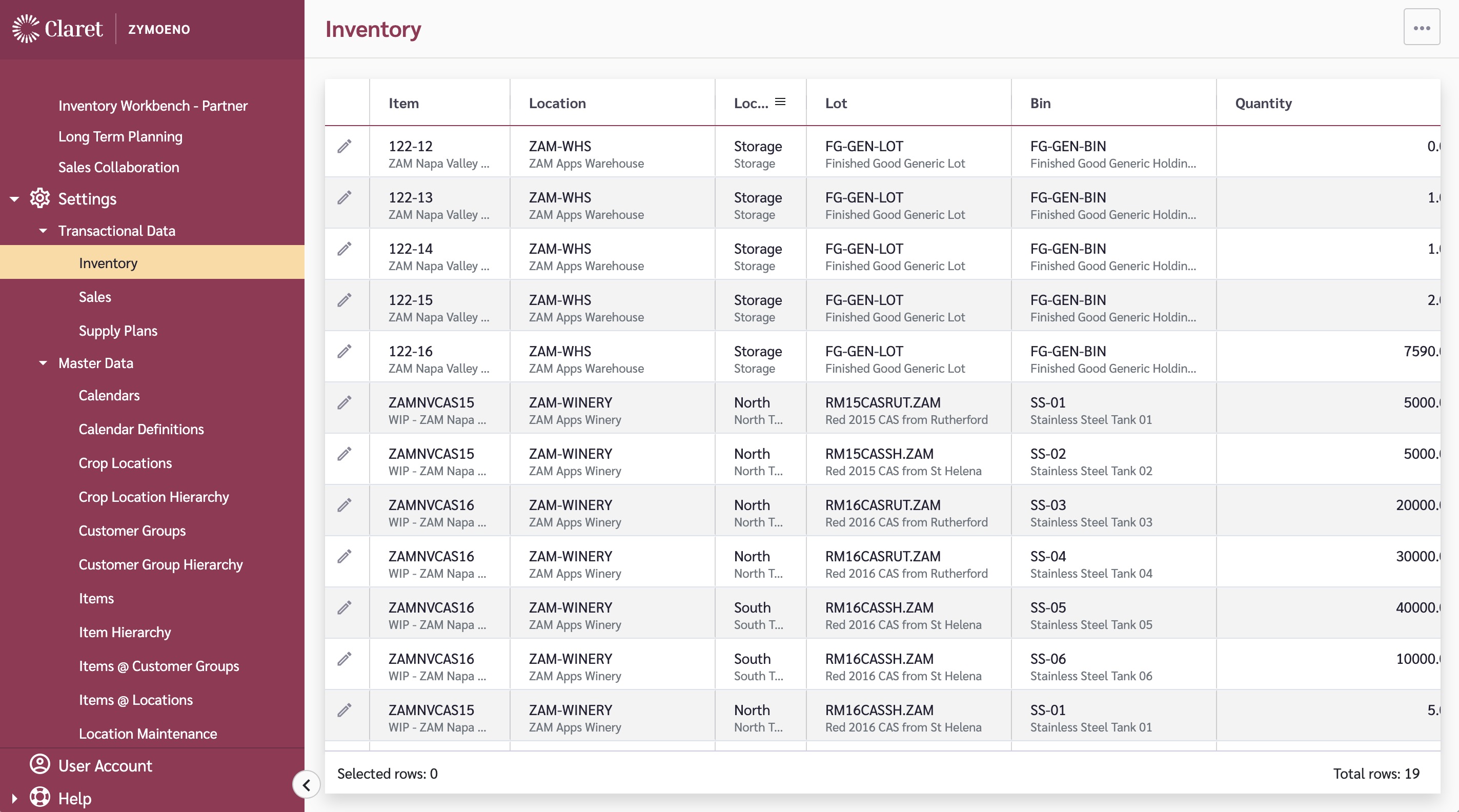This screenshot has height=812, width=1459.
Task: Sort by the Quantity column header
Action: (x=1263, y=103)
